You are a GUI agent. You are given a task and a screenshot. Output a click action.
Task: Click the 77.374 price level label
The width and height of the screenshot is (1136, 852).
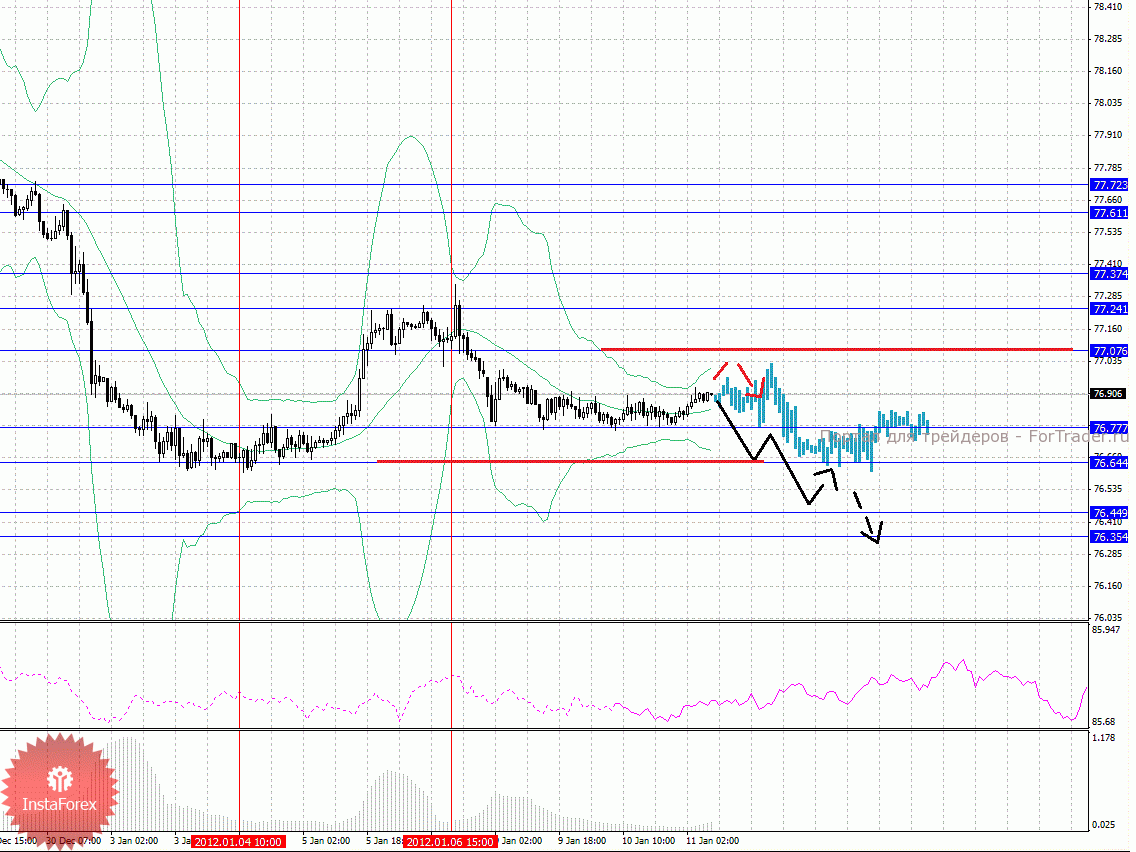(1110, 274)
